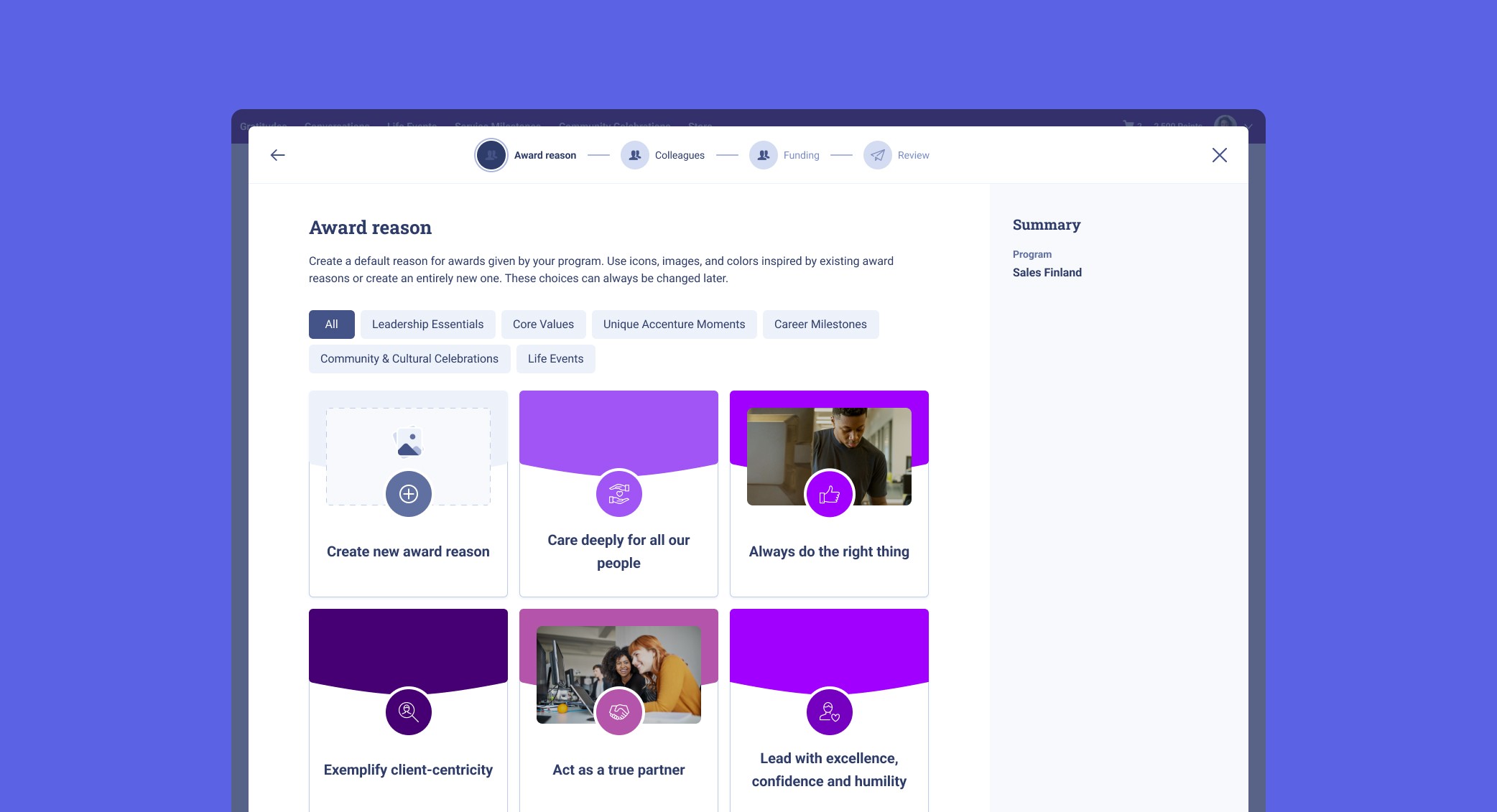Close the award reason dialog
1497x812 pixels.
pyautogui.click(x=1220, y=155)
